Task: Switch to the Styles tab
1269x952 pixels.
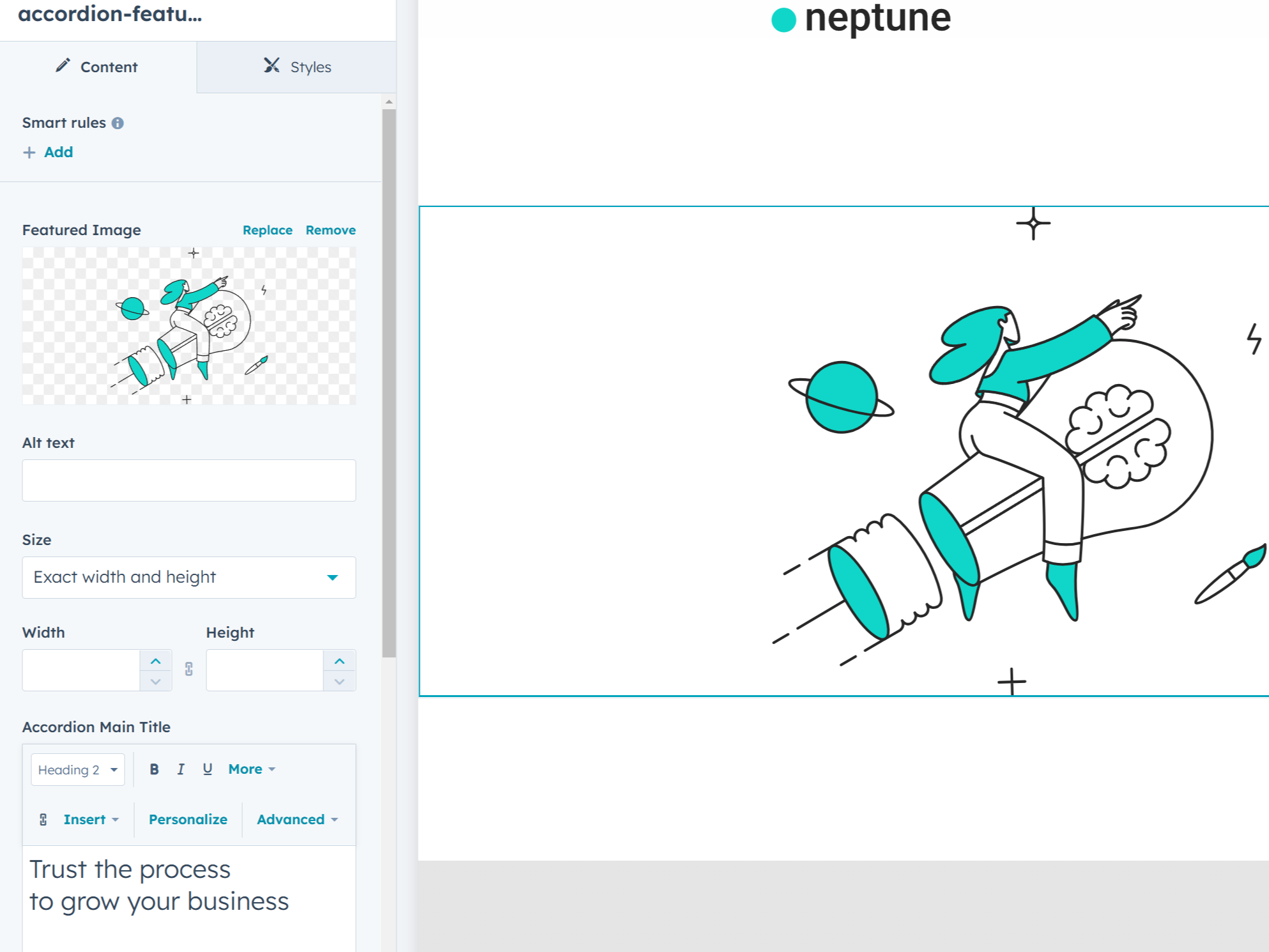Action: (297, 67)
